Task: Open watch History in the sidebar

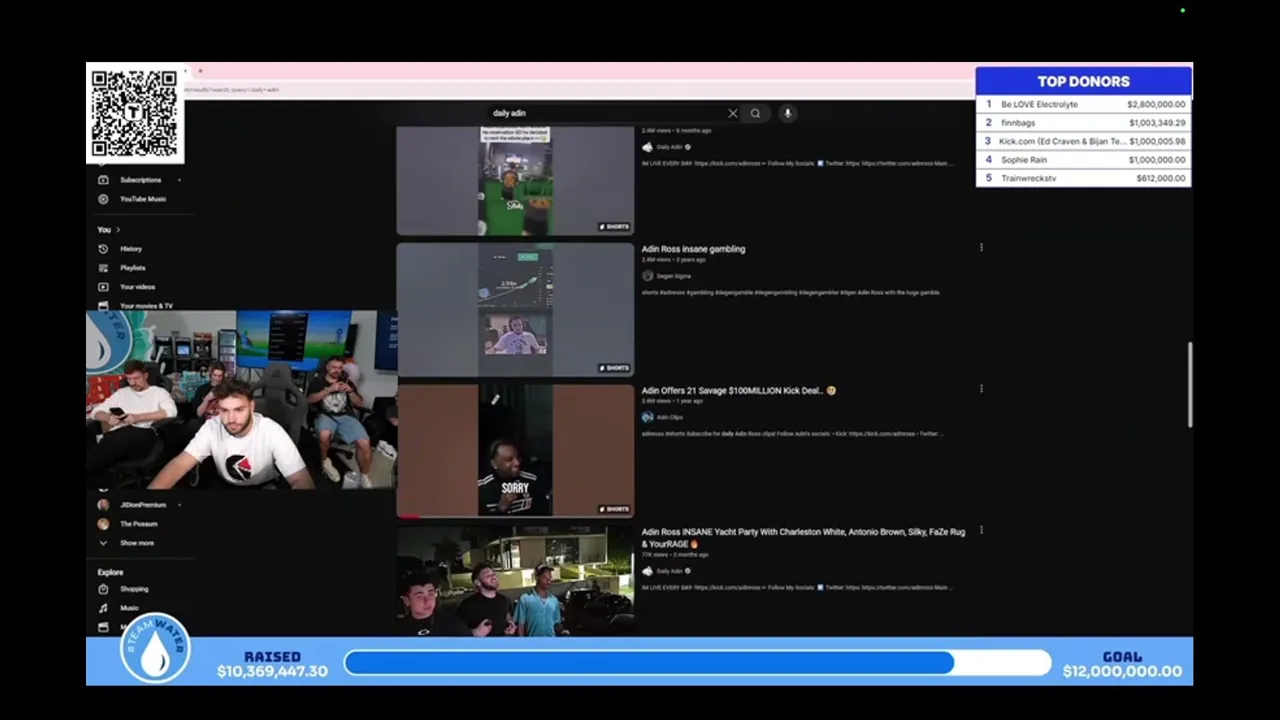Action: [x=131, y=249]
